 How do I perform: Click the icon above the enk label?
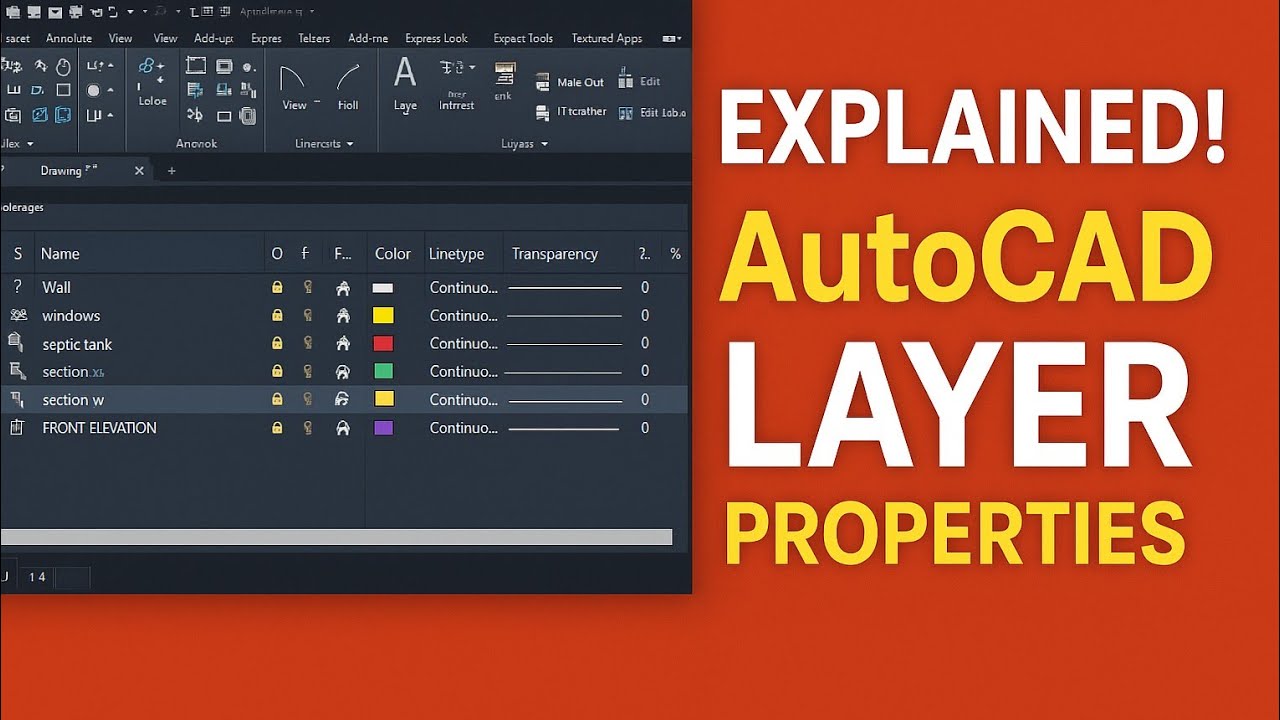505,74
